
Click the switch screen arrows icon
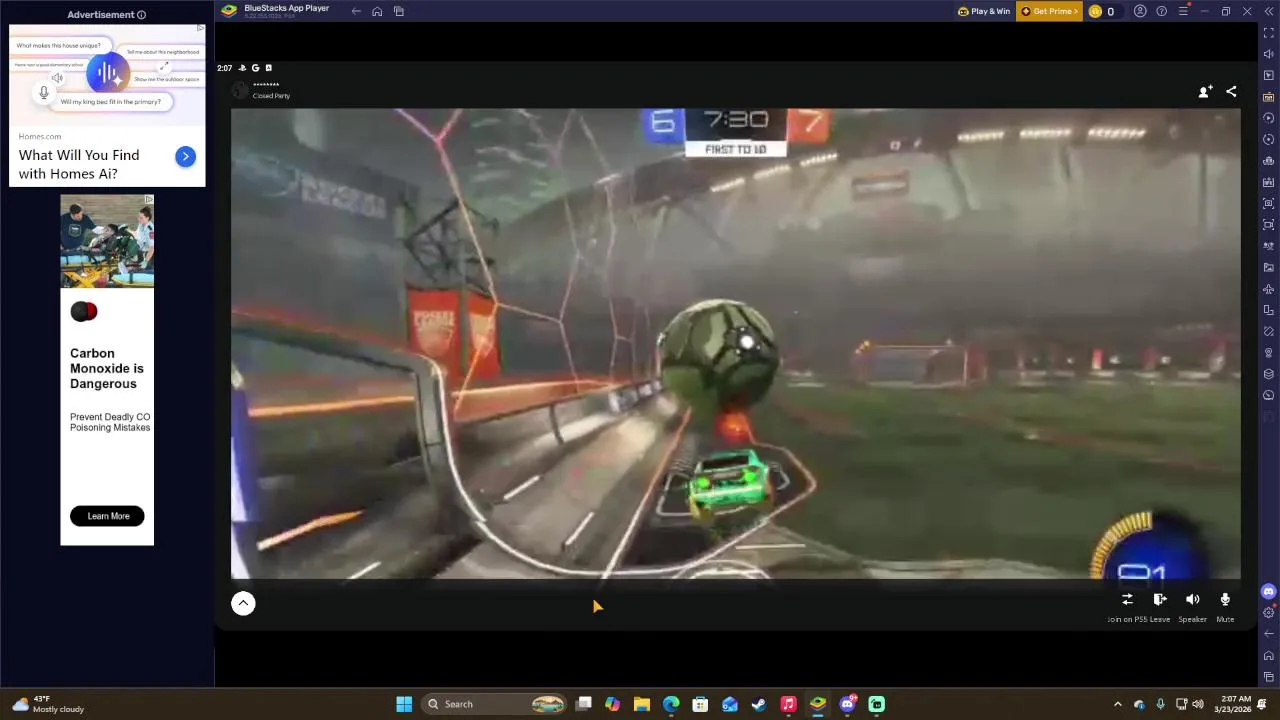[x=1127, y=599]
